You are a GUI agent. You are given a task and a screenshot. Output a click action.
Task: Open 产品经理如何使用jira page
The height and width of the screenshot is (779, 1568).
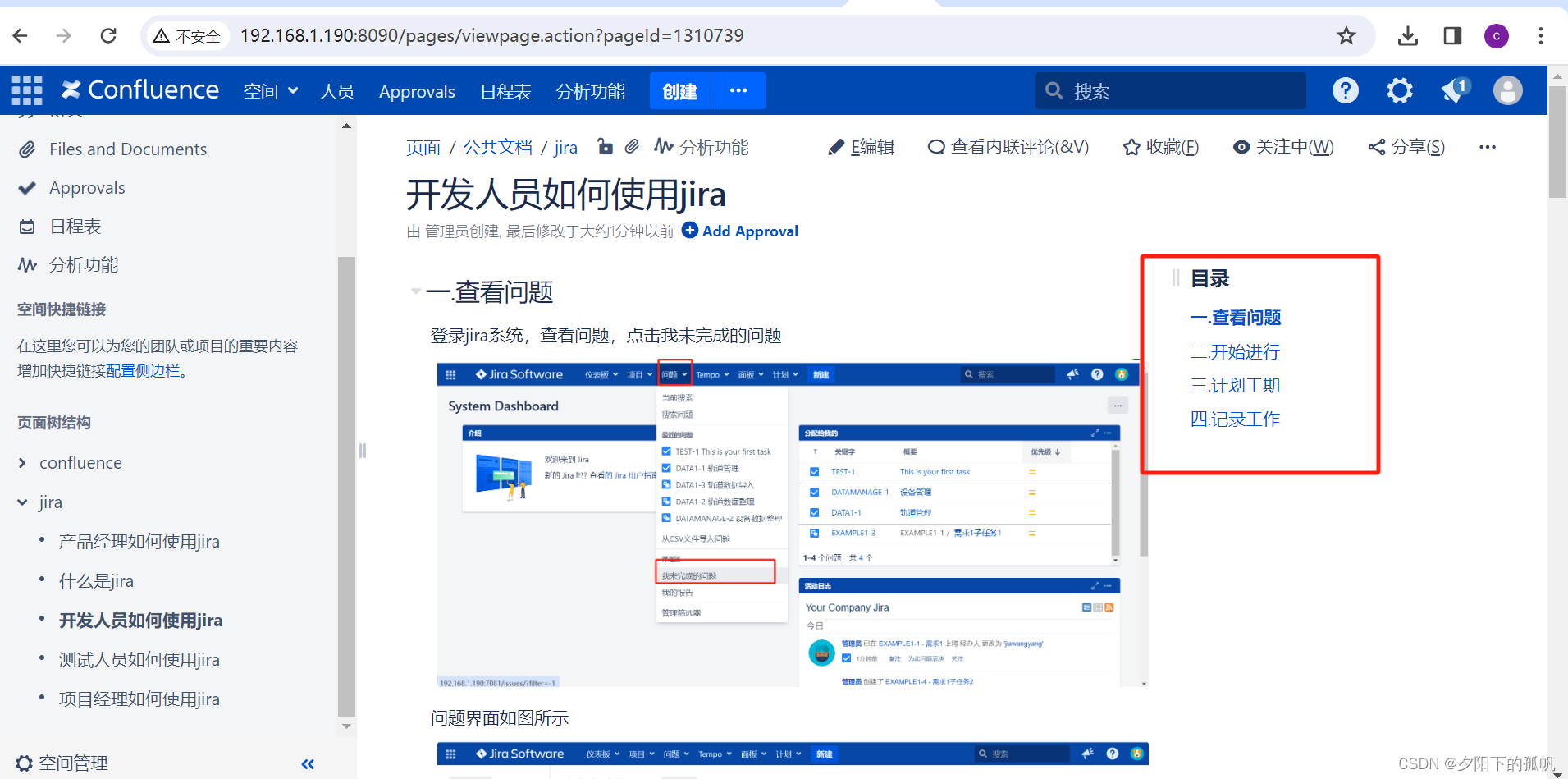pos(139,542)
